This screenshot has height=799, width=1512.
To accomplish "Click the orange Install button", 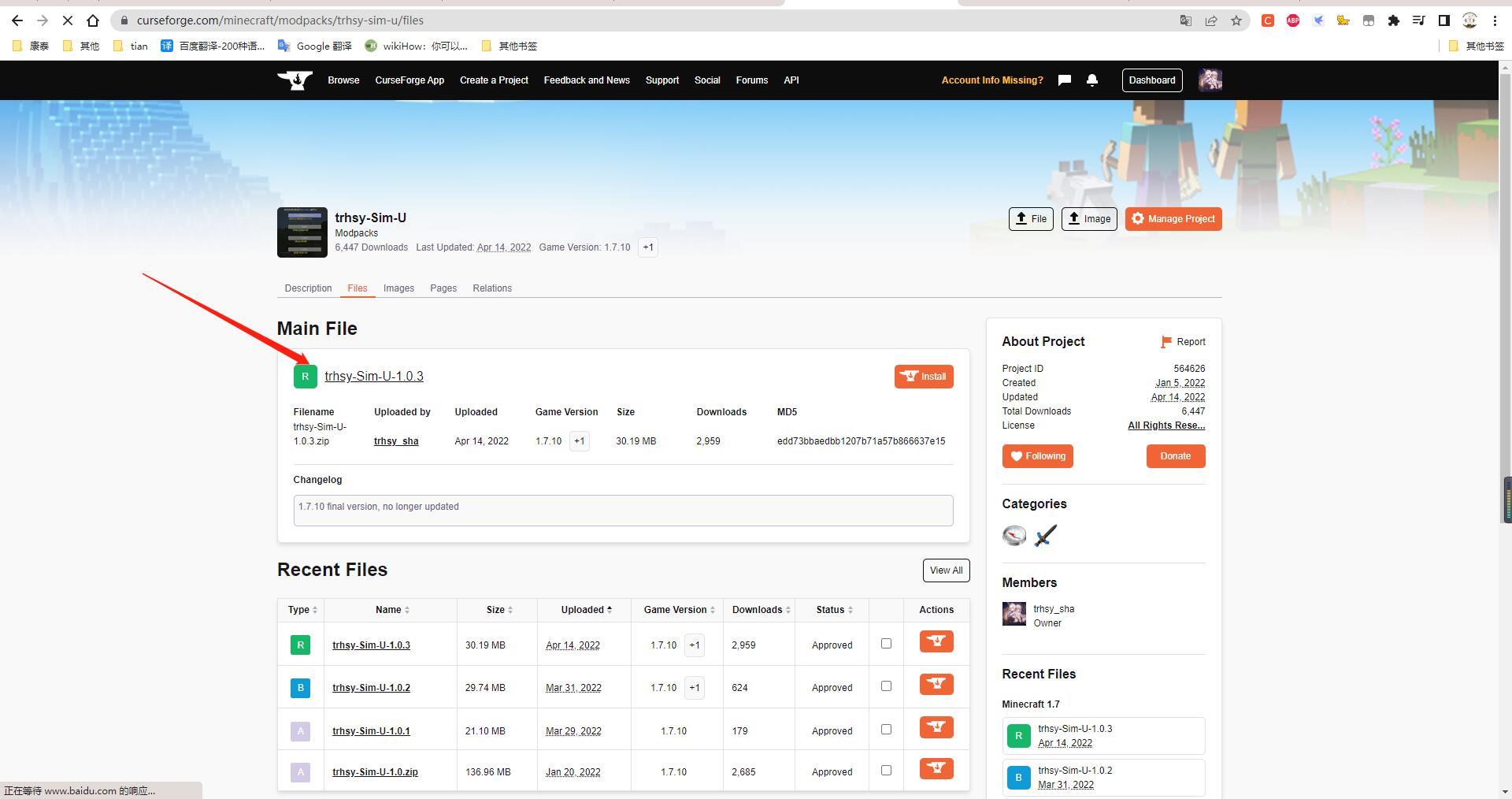I will [x=924, y=377].
